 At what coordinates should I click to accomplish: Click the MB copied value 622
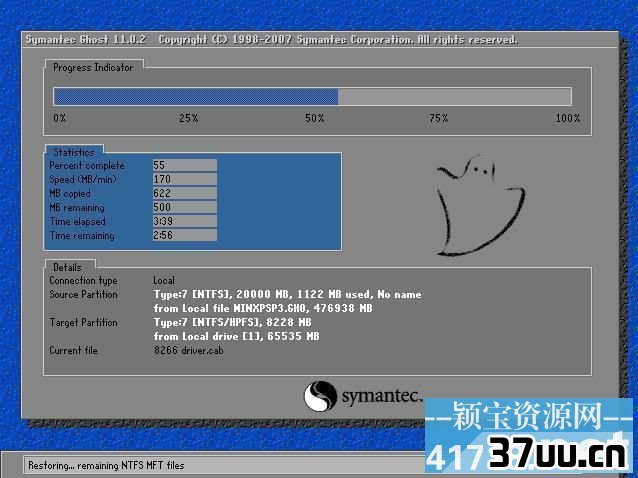pos(184,193)
